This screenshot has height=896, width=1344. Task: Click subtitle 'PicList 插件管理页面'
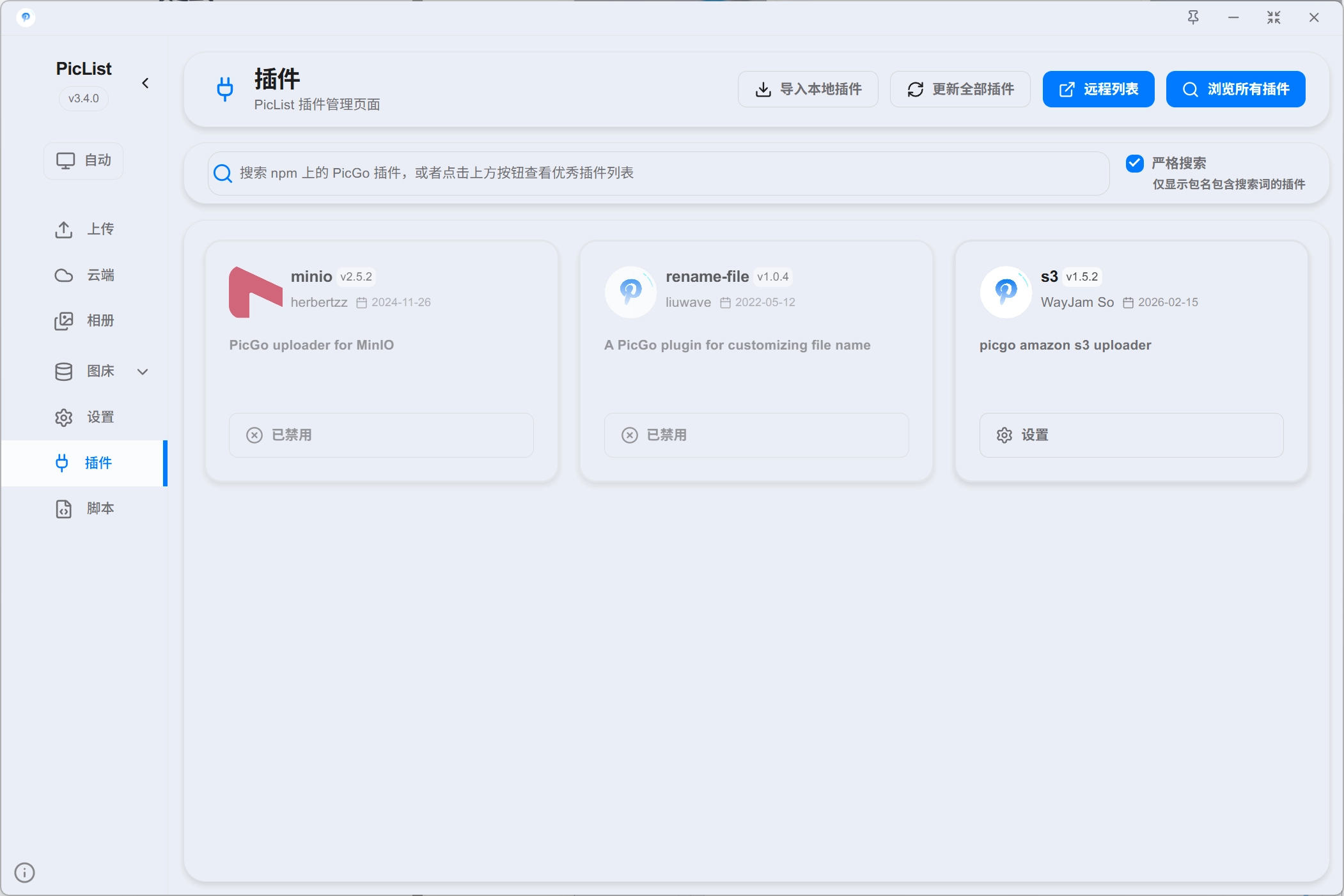pos(317,105)
